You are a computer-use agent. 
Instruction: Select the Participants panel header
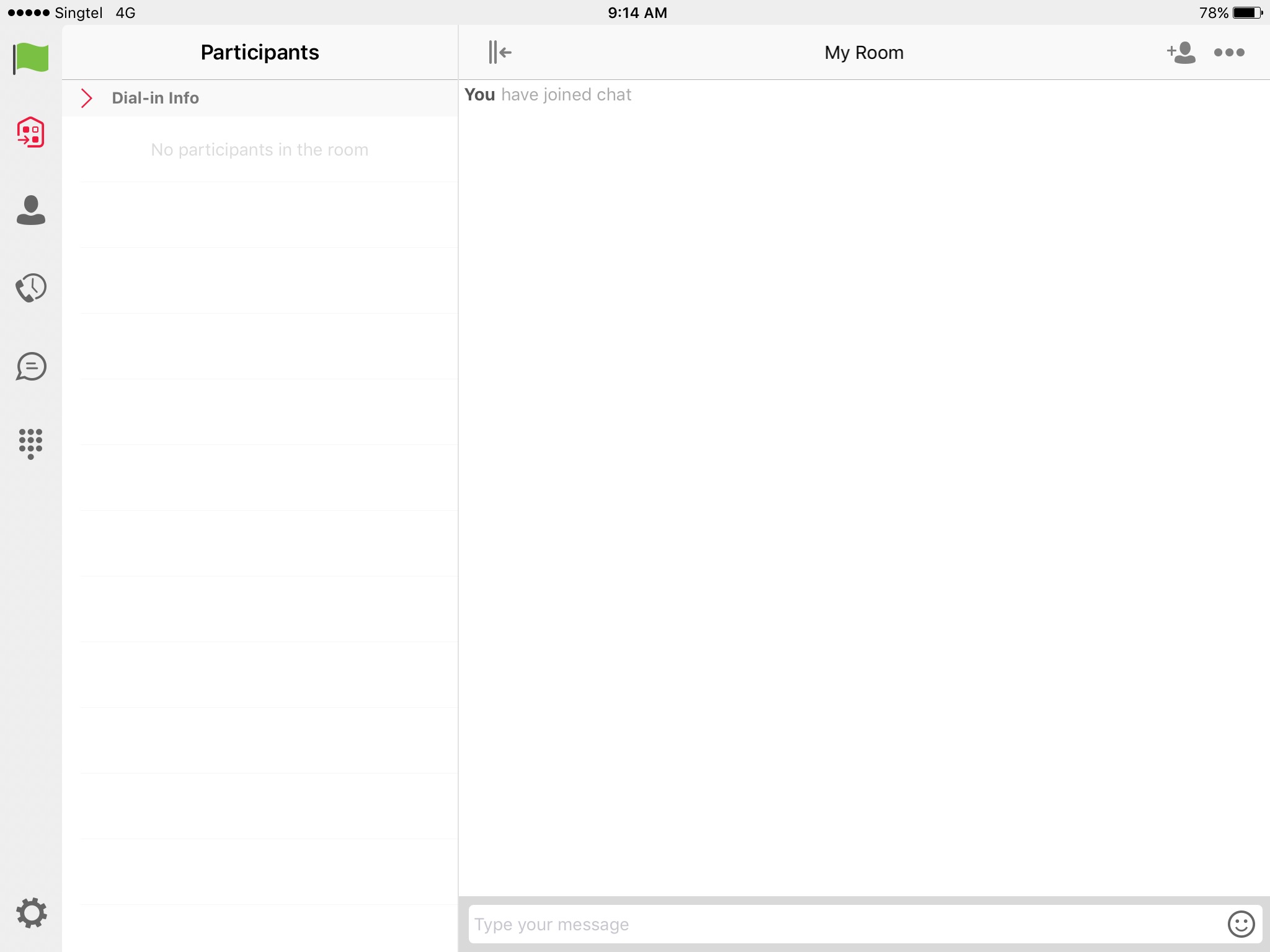260,53
